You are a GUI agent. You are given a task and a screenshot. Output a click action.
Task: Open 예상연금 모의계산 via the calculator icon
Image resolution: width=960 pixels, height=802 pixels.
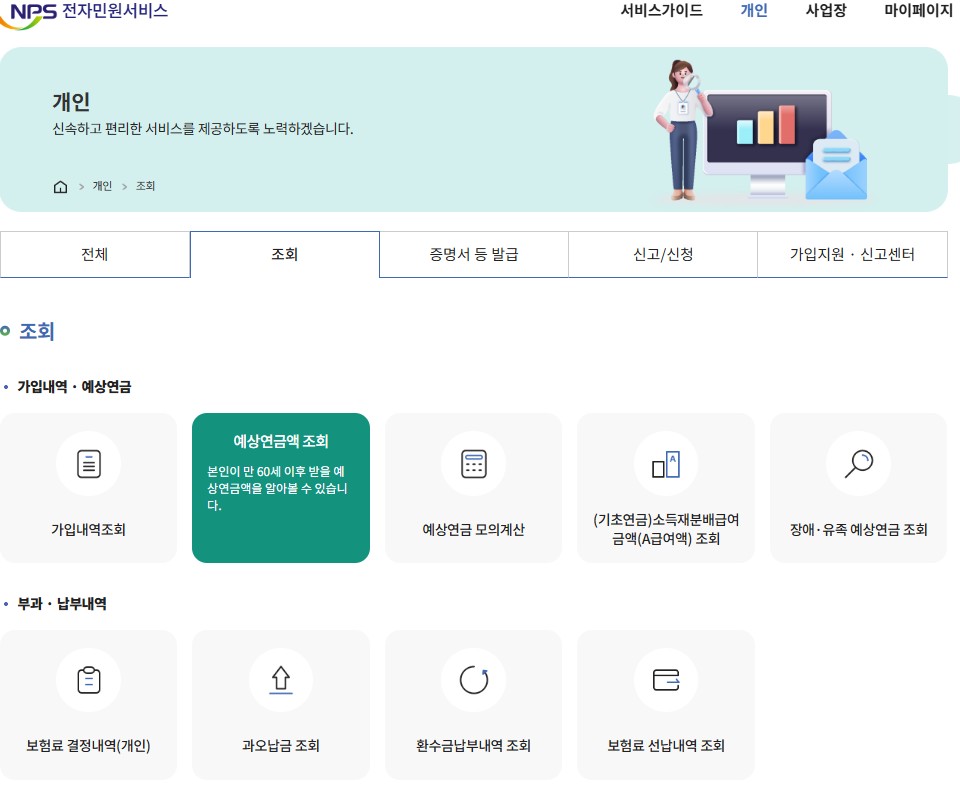point(473,463)
